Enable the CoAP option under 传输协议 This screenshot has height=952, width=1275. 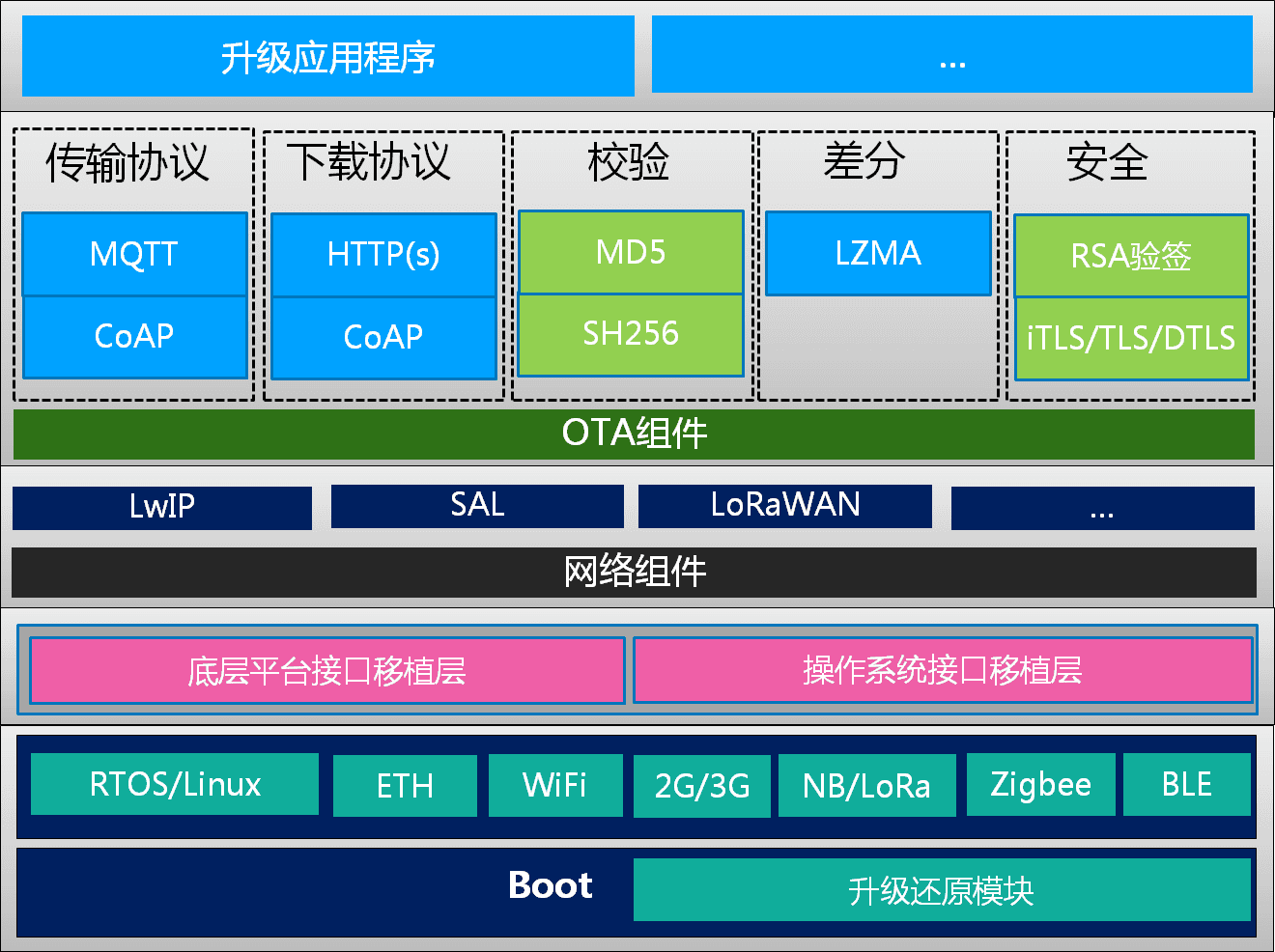[134, 337]
